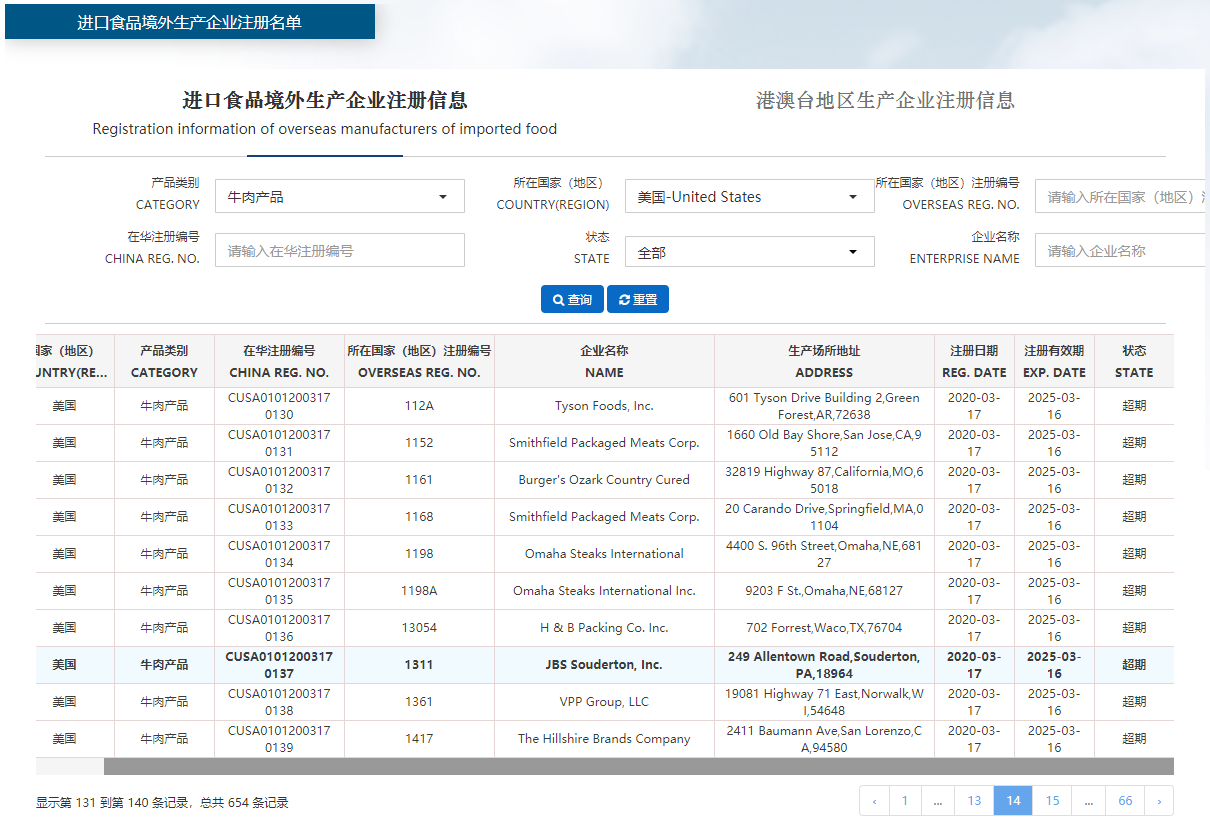Screen dimensions: 1210x830
Task: Click the overseas registration number input field
Action: click(1120, 197)
